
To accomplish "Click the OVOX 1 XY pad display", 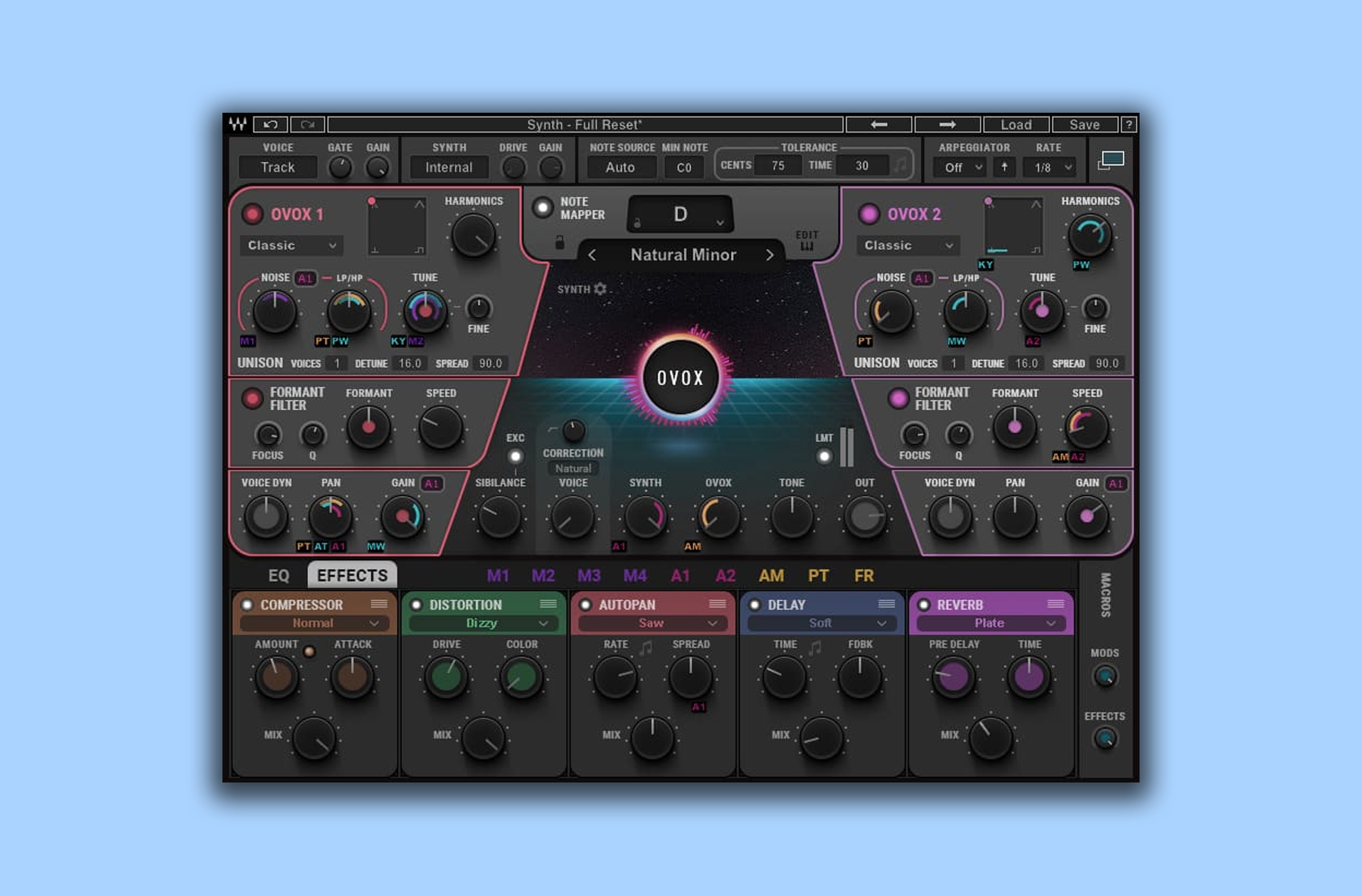I will click(x=396, y=226).
